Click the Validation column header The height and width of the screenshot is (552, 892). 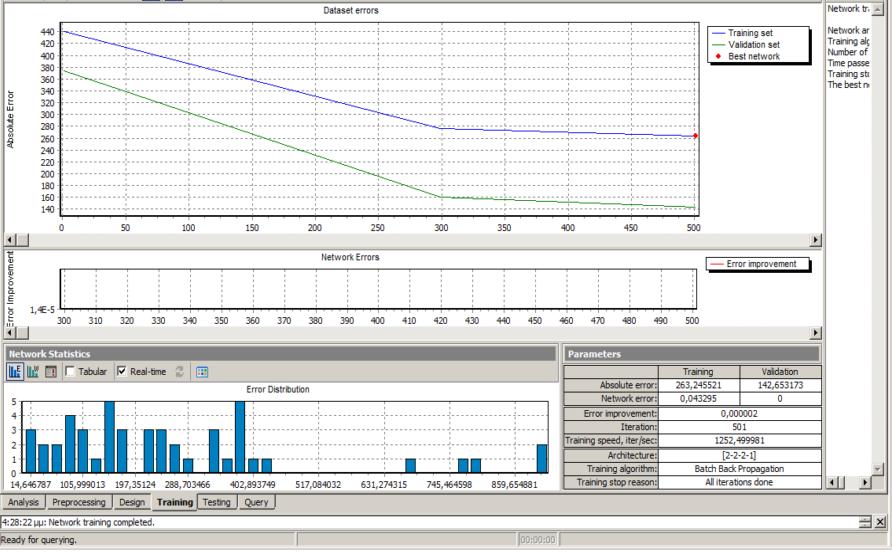click(x=780, y=372)
